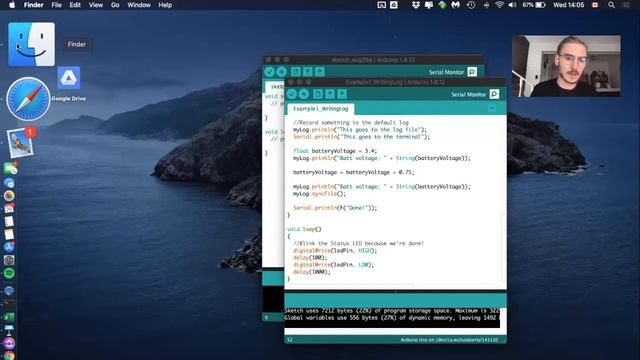This screenshot has height=360, width=640.
Task: Click Upload in the sketch_aug26a window
Action: pos(282,72)
